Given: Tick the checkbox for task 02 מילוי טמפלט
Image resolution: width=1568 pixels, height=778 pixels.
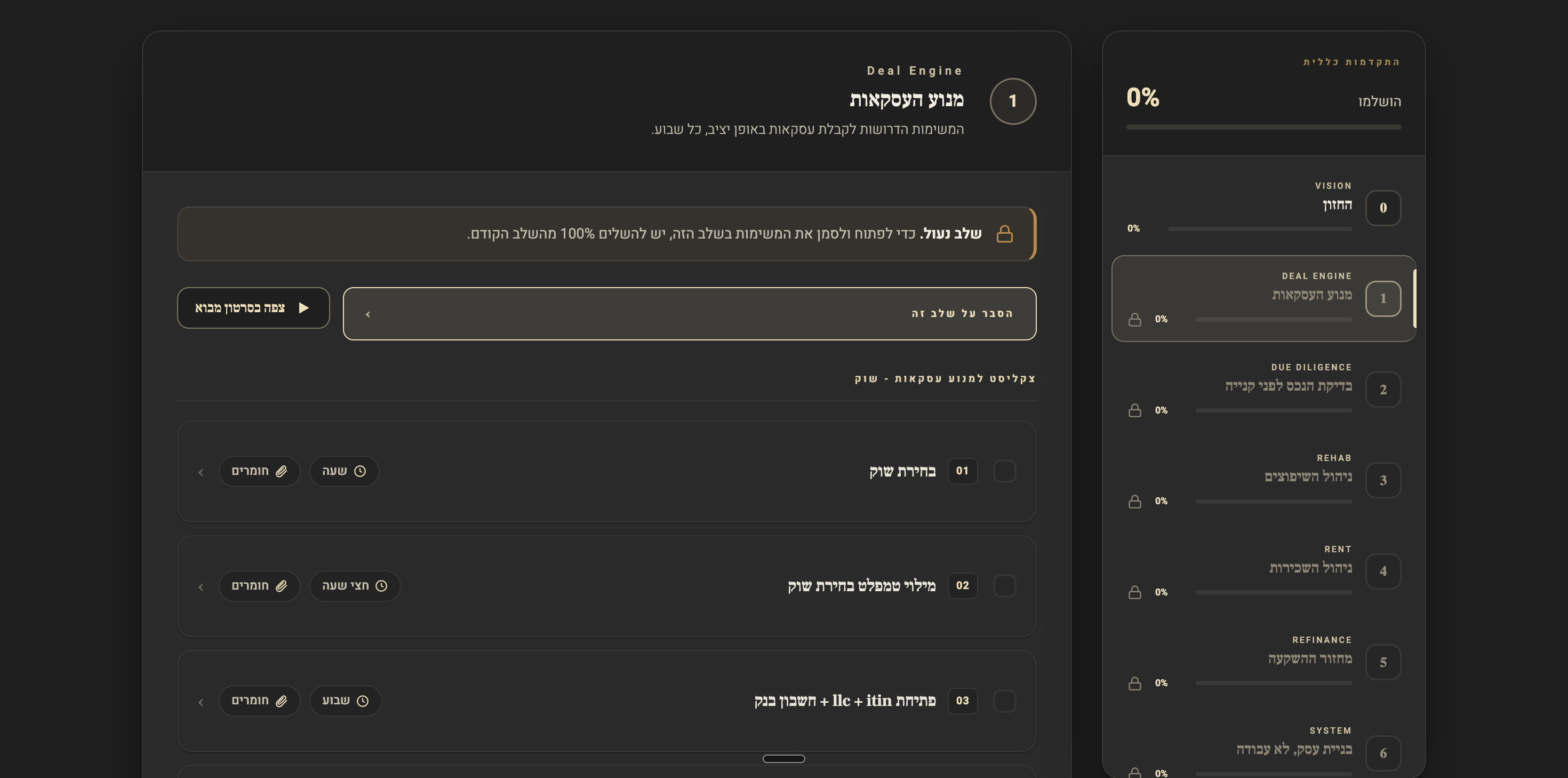Looking at the screenshot, I should click(1004, 585).
